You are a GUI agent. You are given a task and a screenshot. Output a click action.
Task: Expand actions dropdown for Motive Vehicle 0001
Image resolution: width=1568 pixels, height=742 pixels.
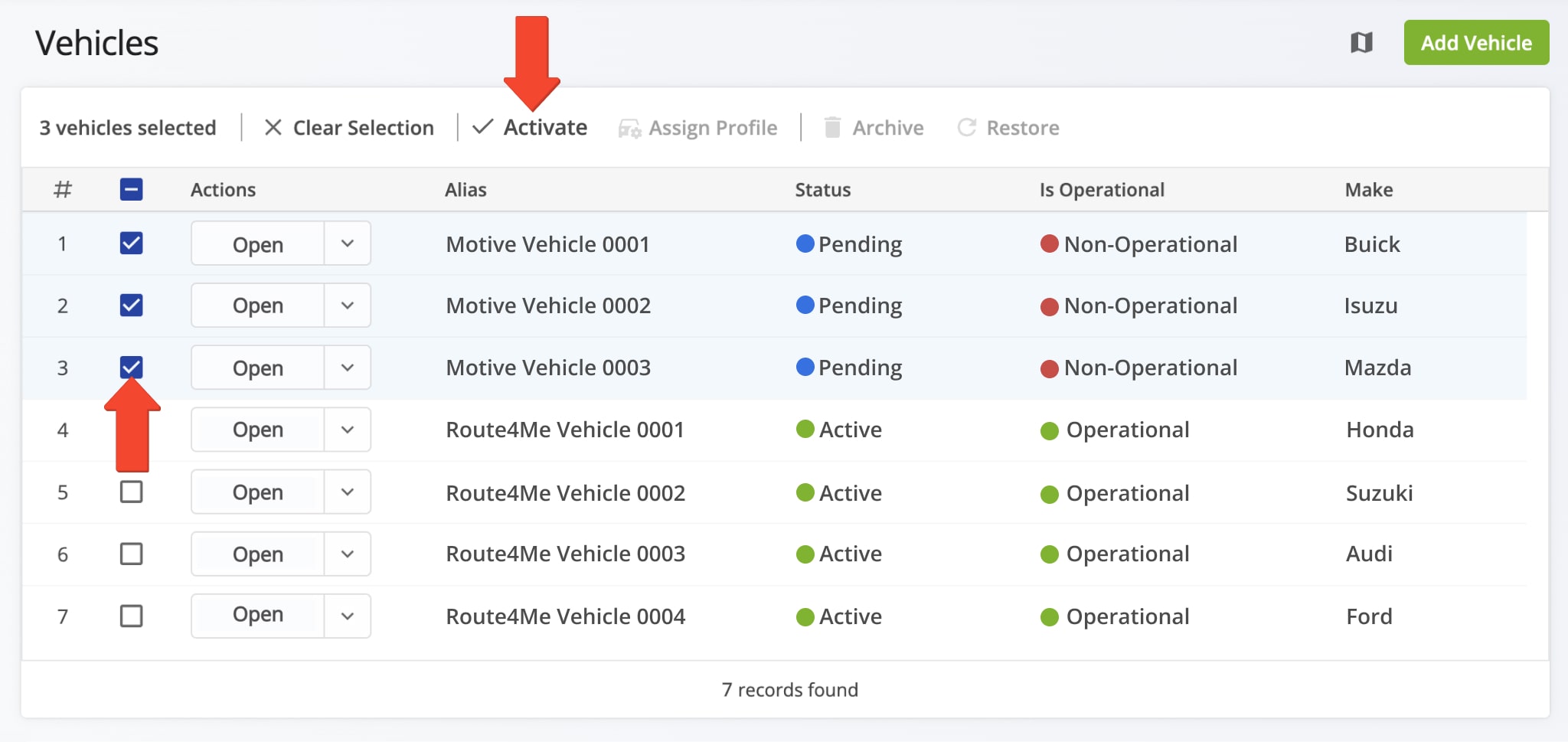click(x=348, y=244)
